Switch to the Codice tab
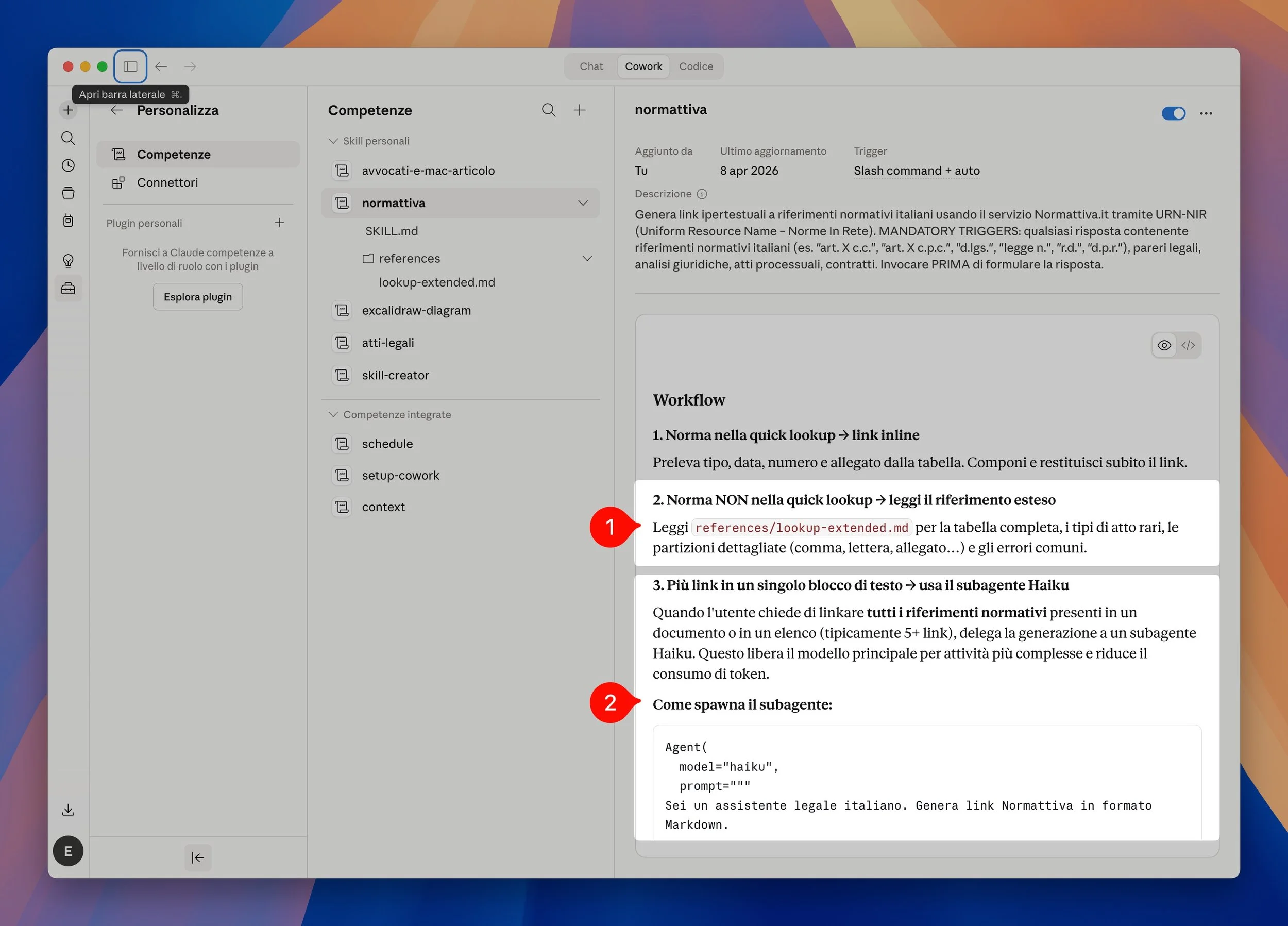 tap(696, 66)
